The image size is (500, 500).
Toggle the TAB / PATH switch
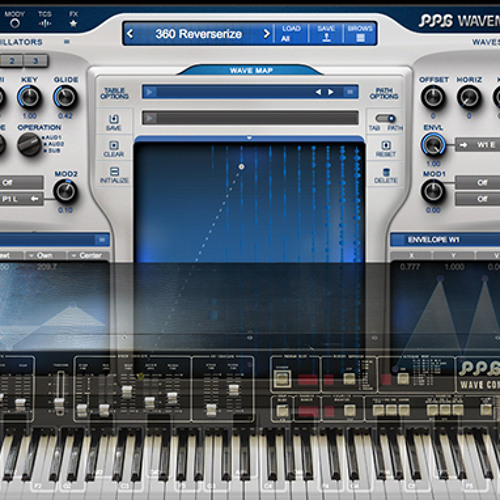[x=385, y=118]
